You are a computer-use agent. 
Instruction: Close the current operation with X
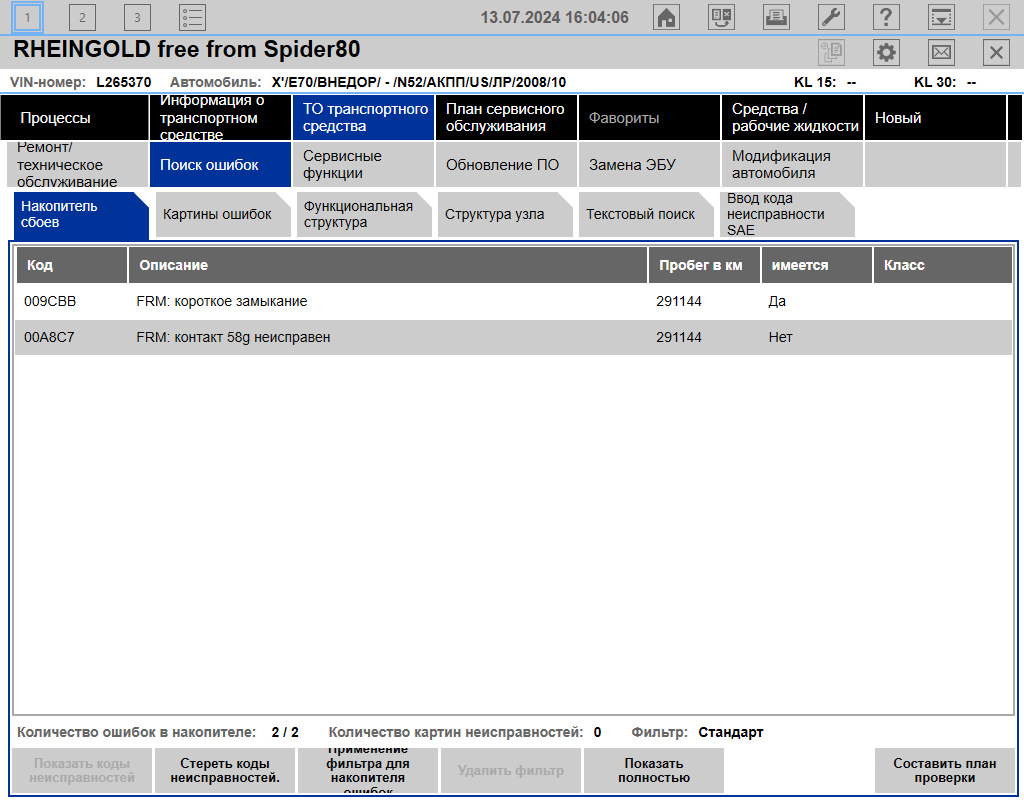996,52
